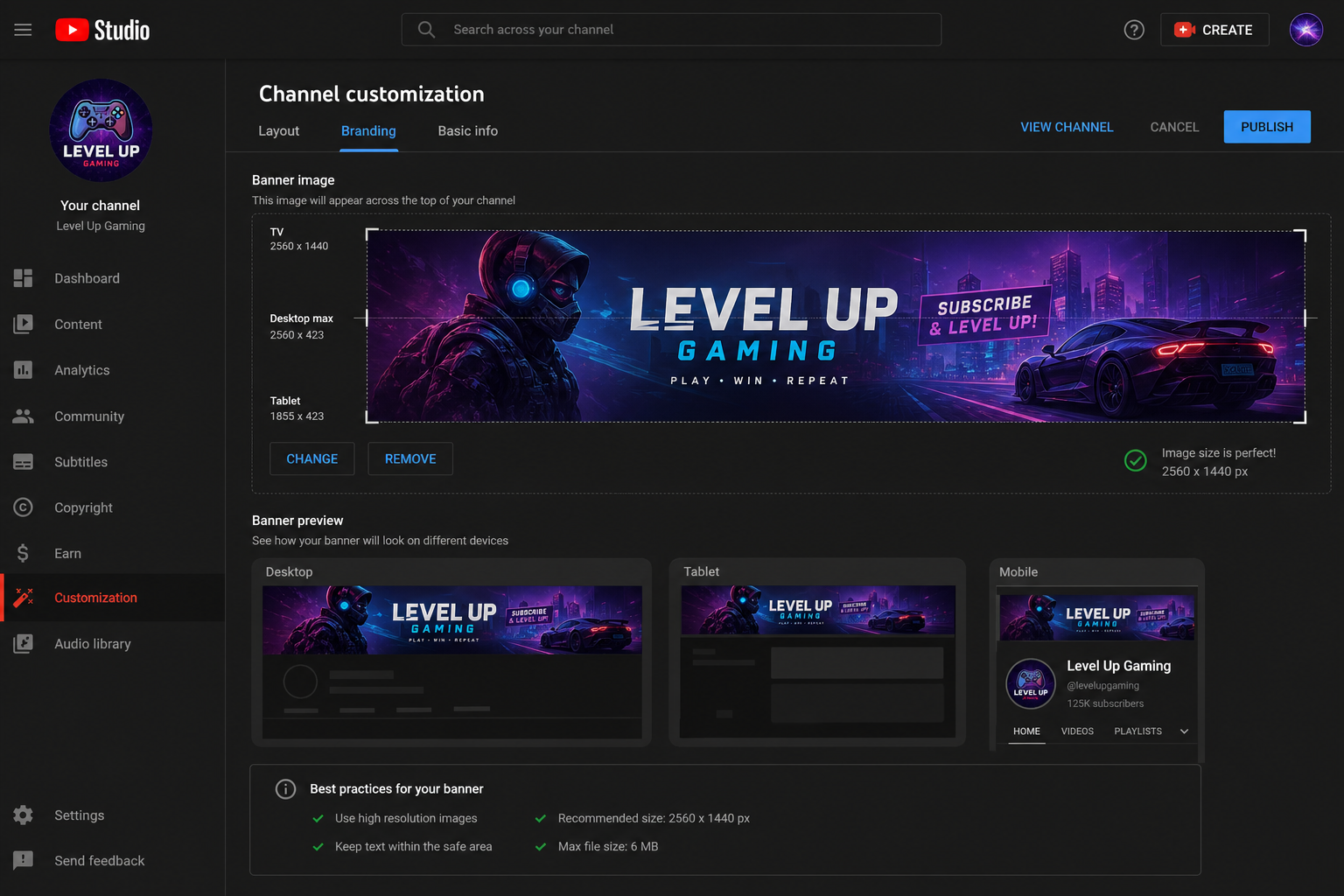This screenshot has width=1344, height=896.
Task: Click the YouTube Studio logo
Action: pyautogui.click(x=102, y=30)
